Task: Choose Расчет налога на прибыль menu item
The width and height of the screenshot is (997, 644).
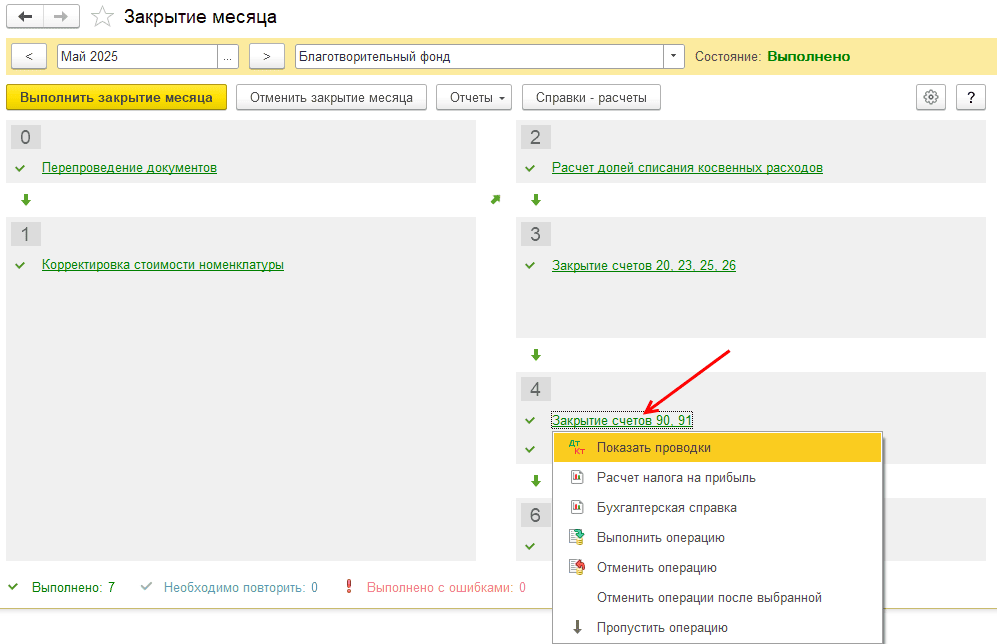Action: [676, 478]
